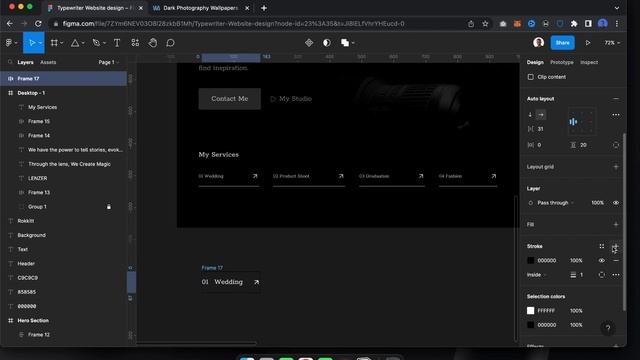Toggle stroke visibility eye icon

point(602,260)
